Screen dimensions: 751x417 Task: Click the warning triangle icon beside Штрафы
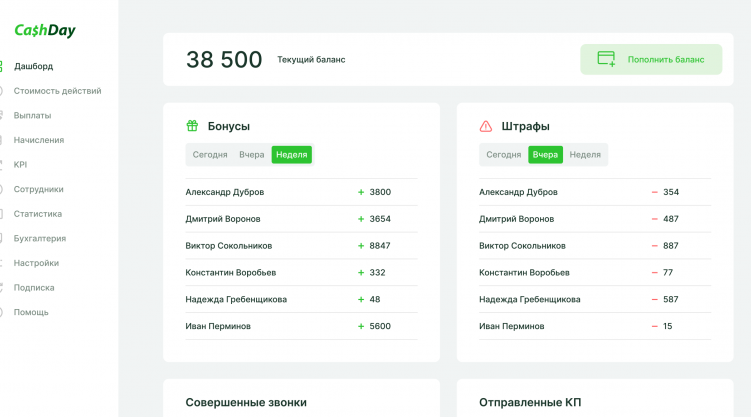coord(486,126)
